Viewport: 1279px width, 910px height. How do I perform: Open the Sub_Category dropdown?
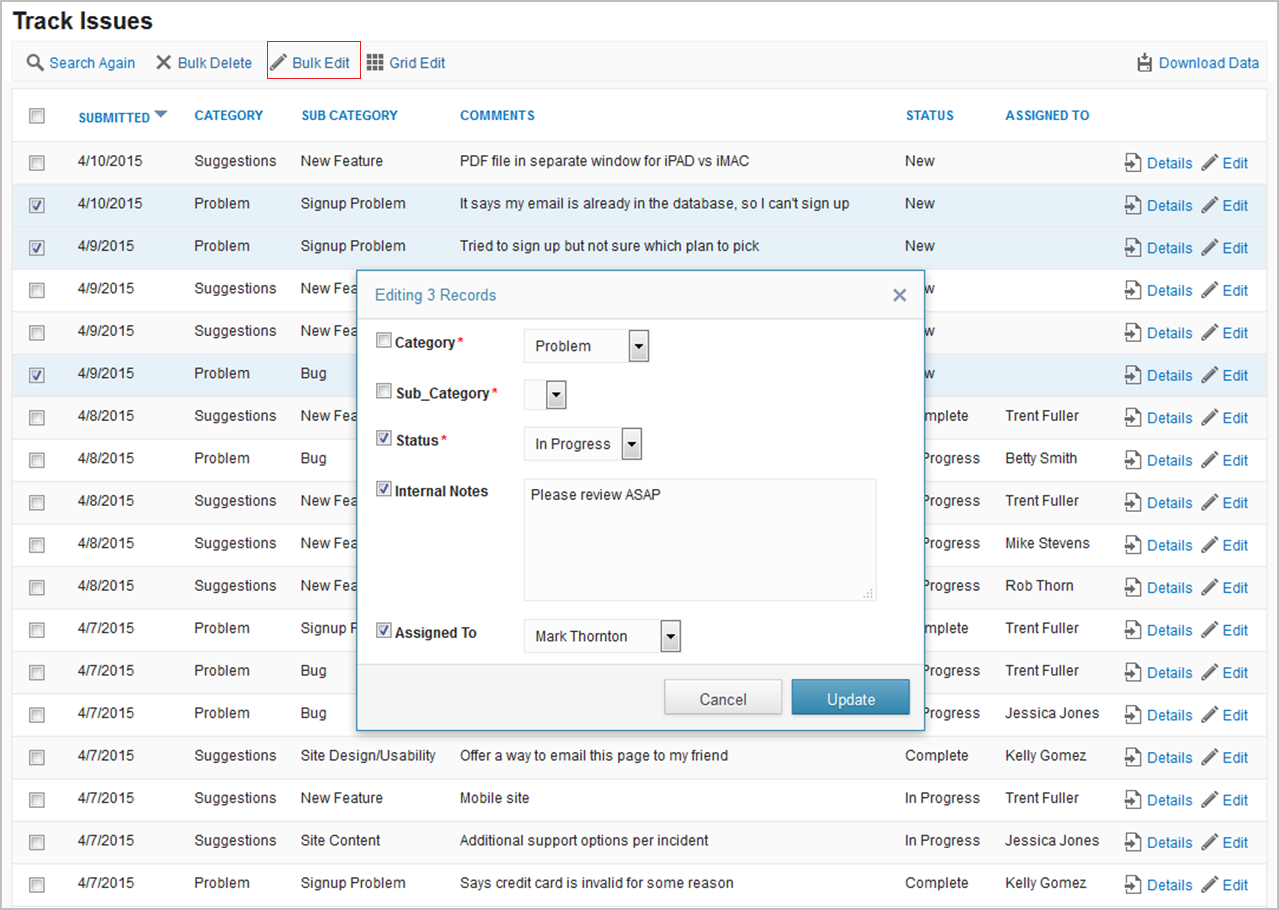pyautogui.click(x=556, y=395)
